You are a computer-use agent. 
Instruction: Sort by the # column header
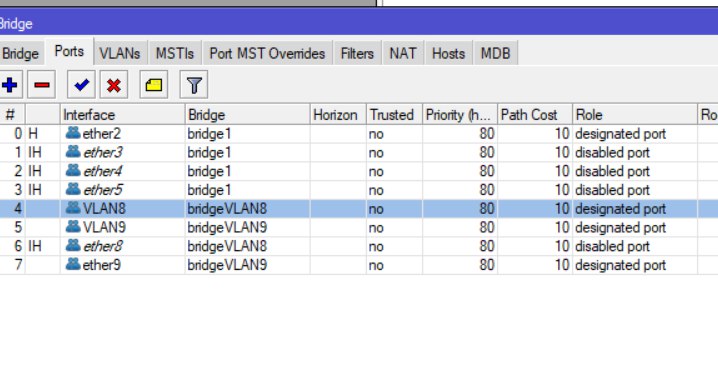(x=12, y=115)
